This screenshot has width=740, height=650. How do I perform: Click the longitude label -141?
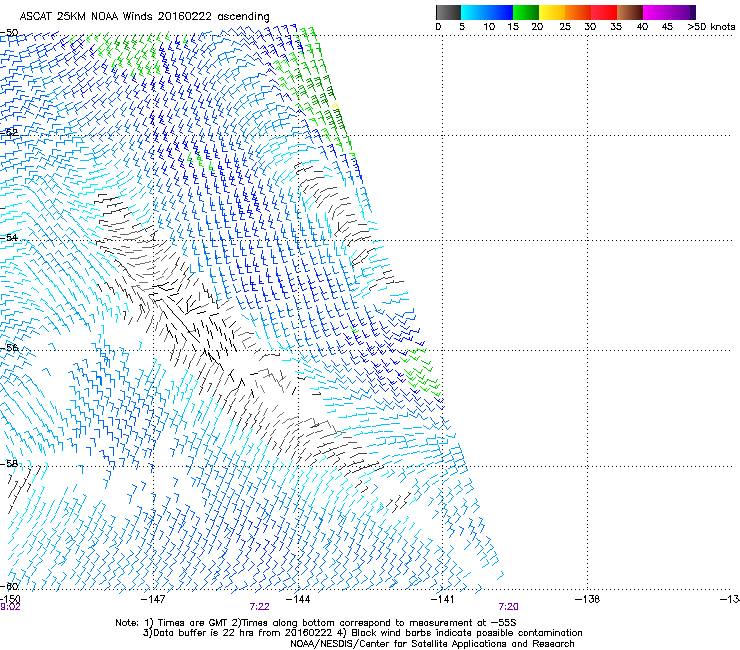coord(443,599)
